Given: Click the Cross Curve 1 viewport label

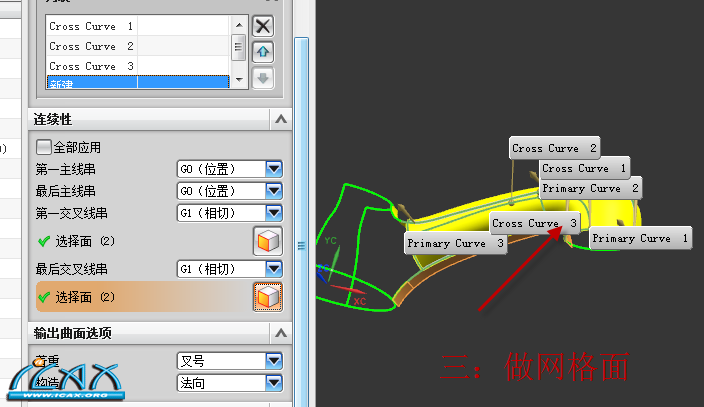Looking at the screenshot, I should tap(584, 168).
